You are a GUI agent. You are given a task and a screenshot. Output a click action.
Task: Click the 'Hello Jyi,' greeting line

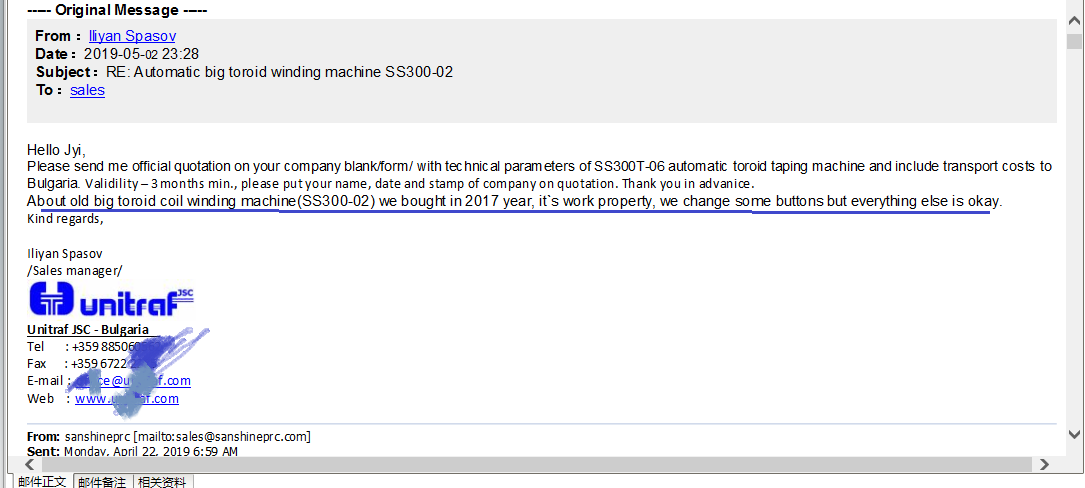[56, 150]
